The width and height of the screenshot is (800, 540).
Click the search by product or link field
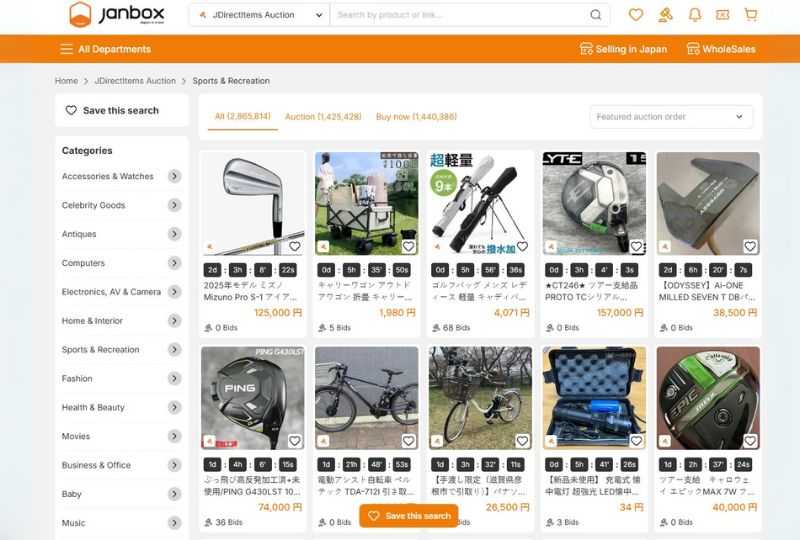pyautogui.click(x=459, y=15)
